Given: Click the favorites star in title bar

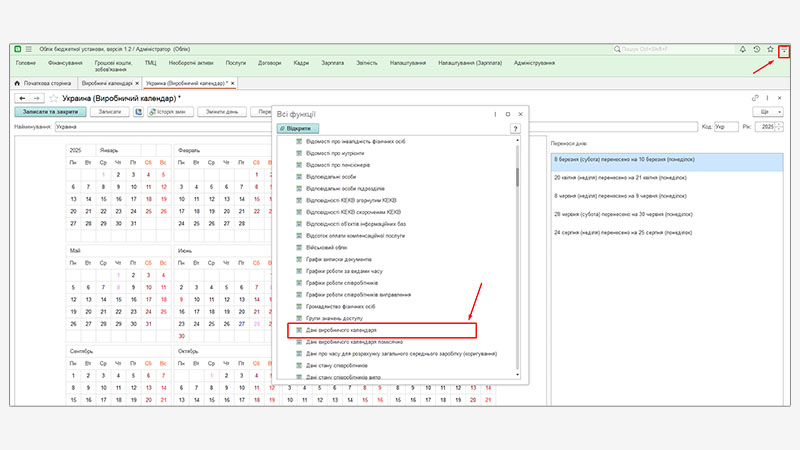Looking at the screenshot, I should [x=770, y=49].
